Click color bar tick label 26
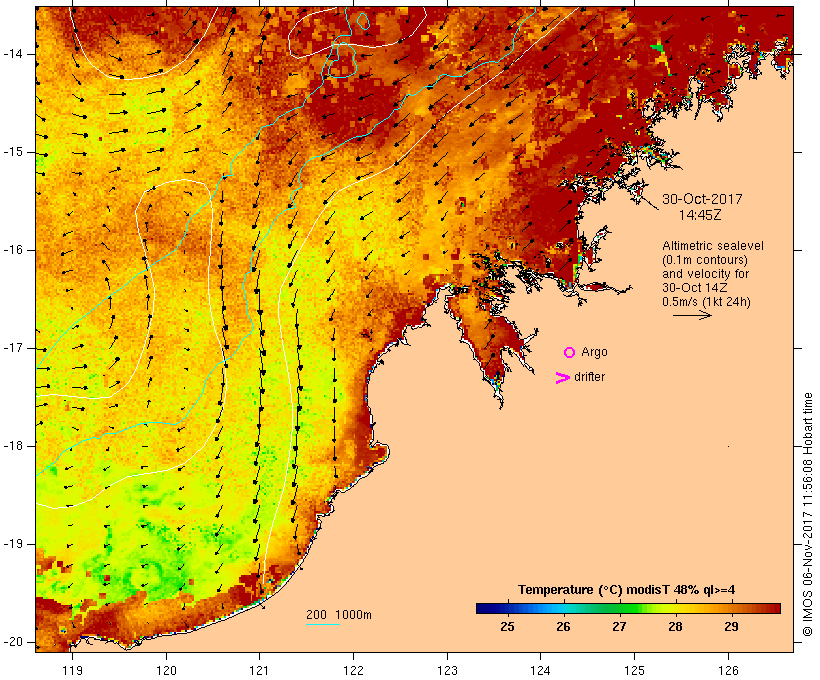 point(563,627)
